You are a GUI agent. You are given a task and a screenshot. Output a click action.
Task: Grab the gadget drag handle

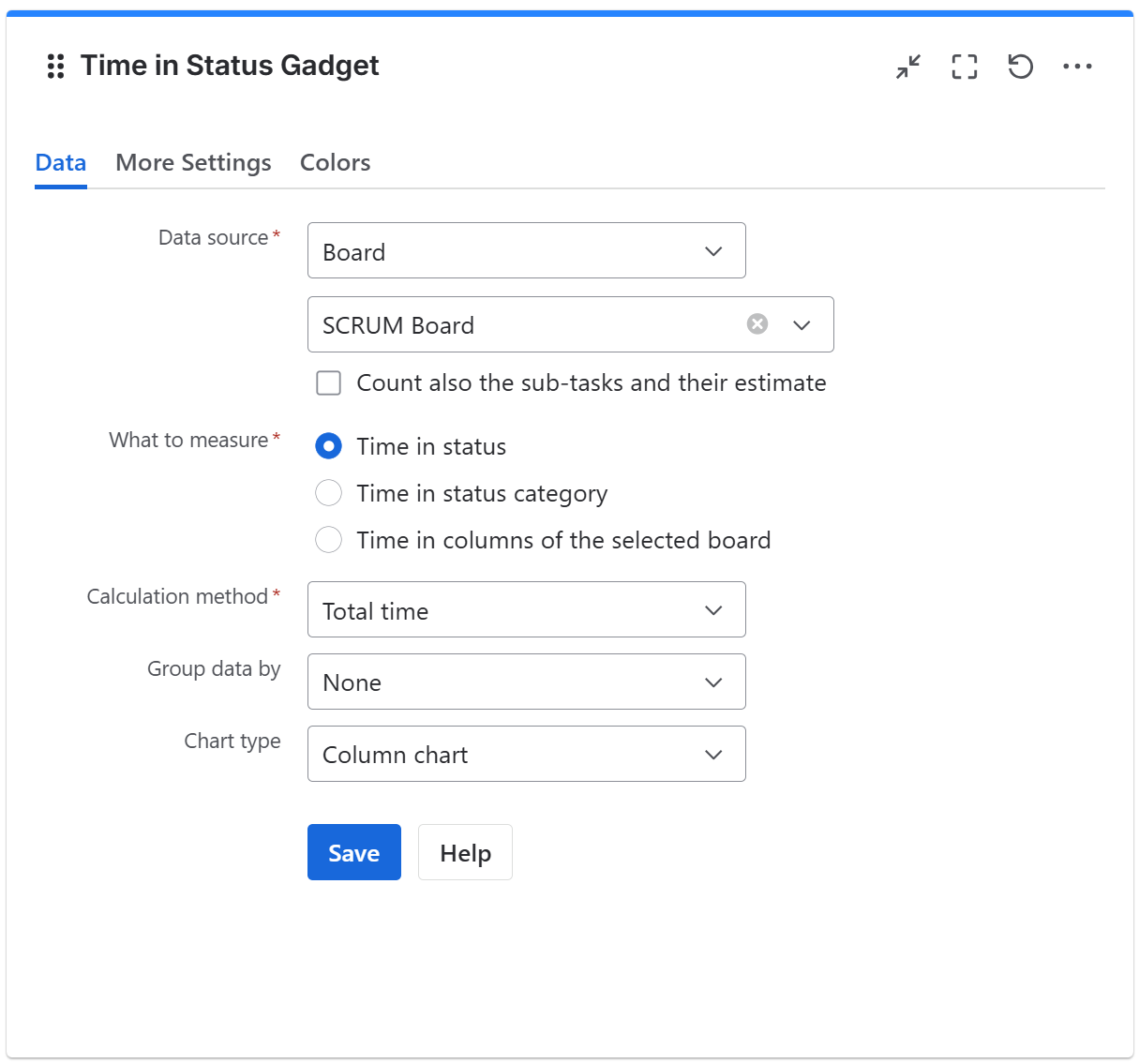(x=54, y=66)
